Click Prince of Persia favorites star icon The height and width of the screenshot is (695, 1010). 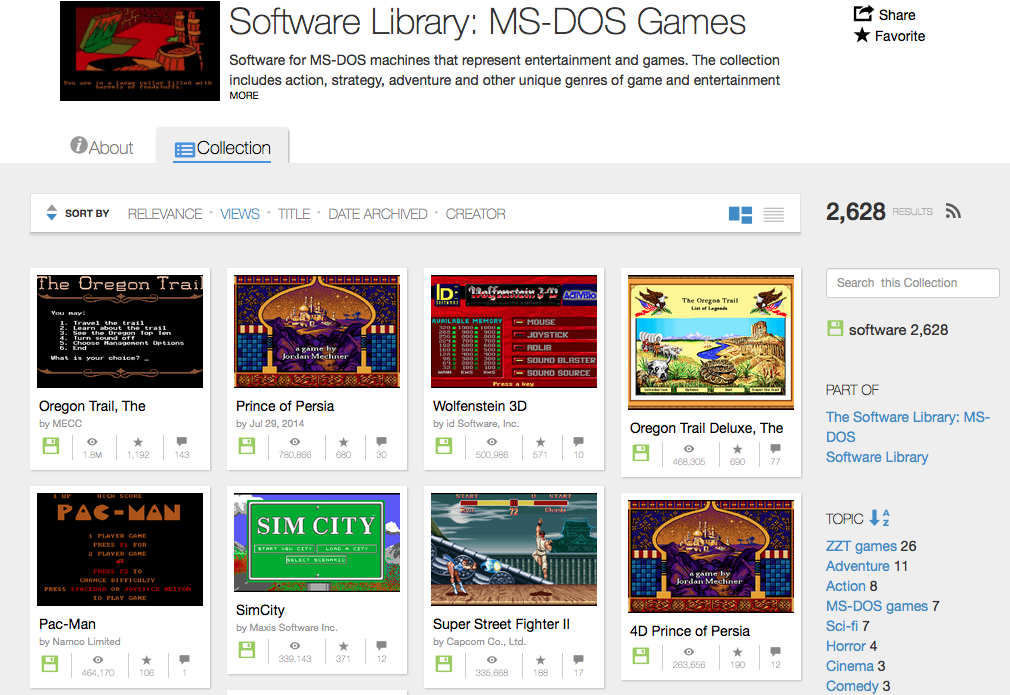tap(343, 442)
